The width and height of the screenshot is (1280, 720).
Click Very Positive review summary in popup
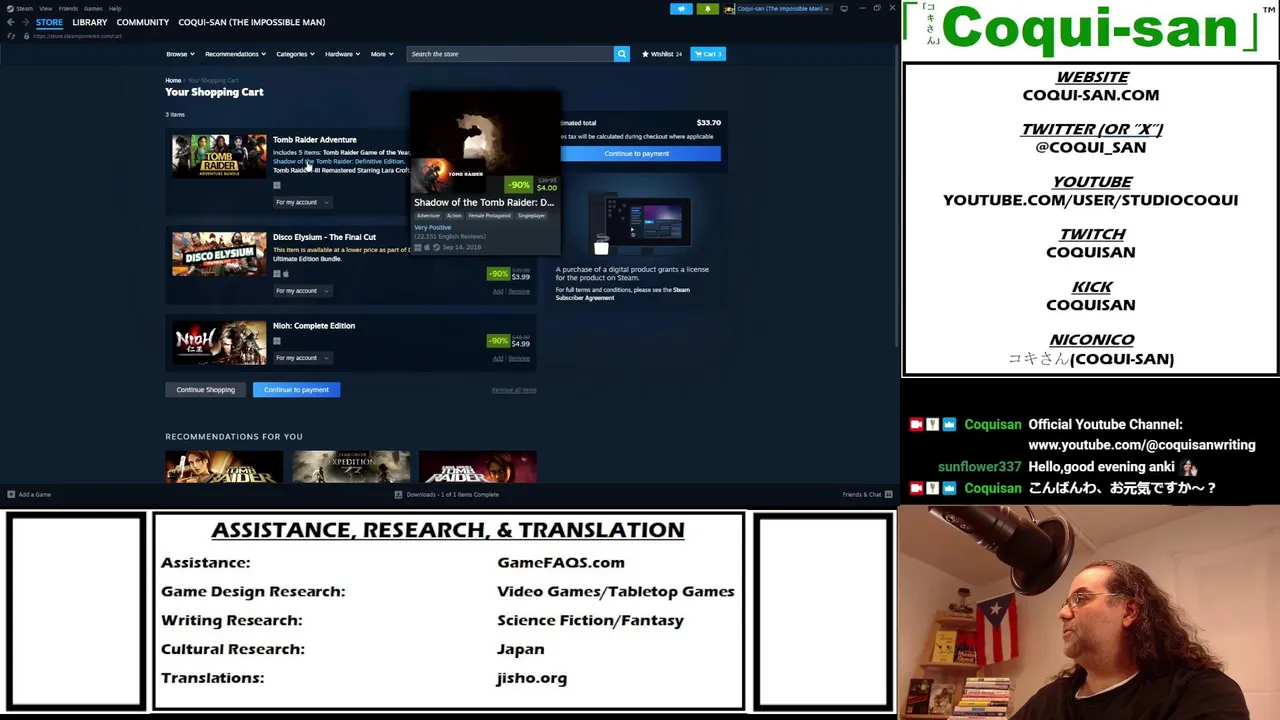pos(432,228)
